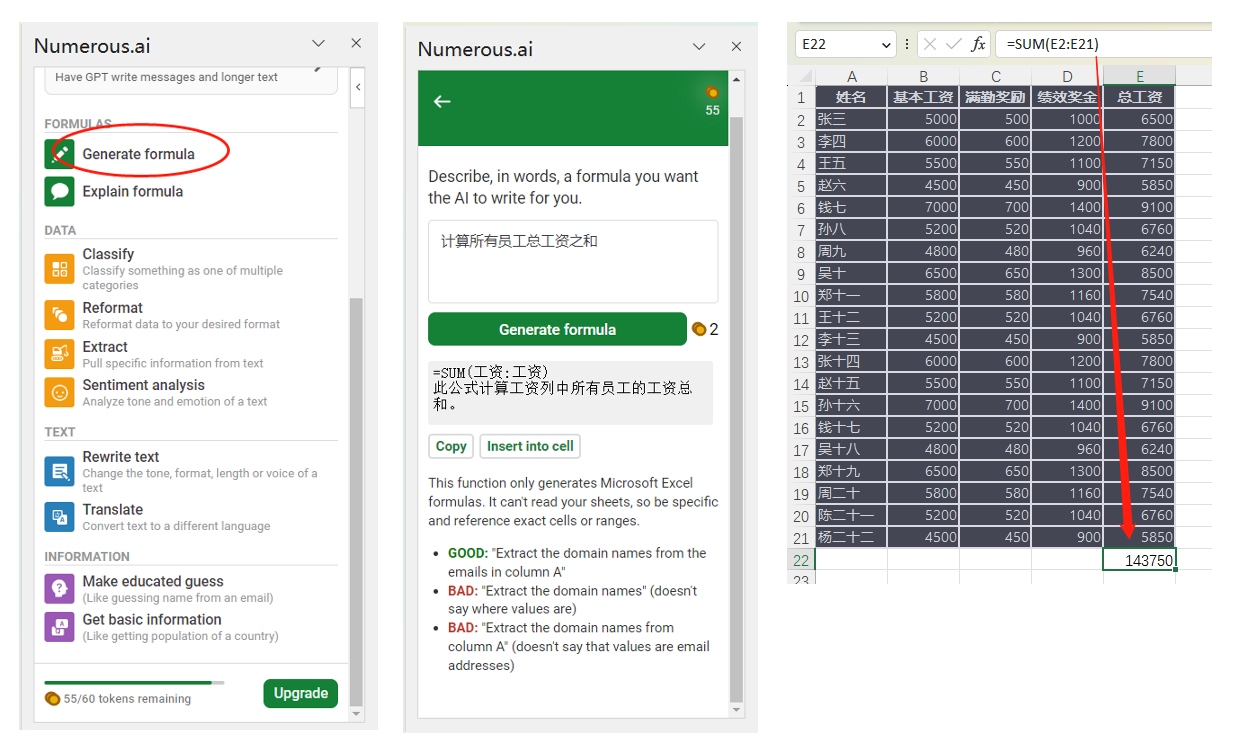Image resolution: width=1243 pixels, height=754 pixels.
Task: Click the green Upgrade button
Action: click(x=300, y=693)
